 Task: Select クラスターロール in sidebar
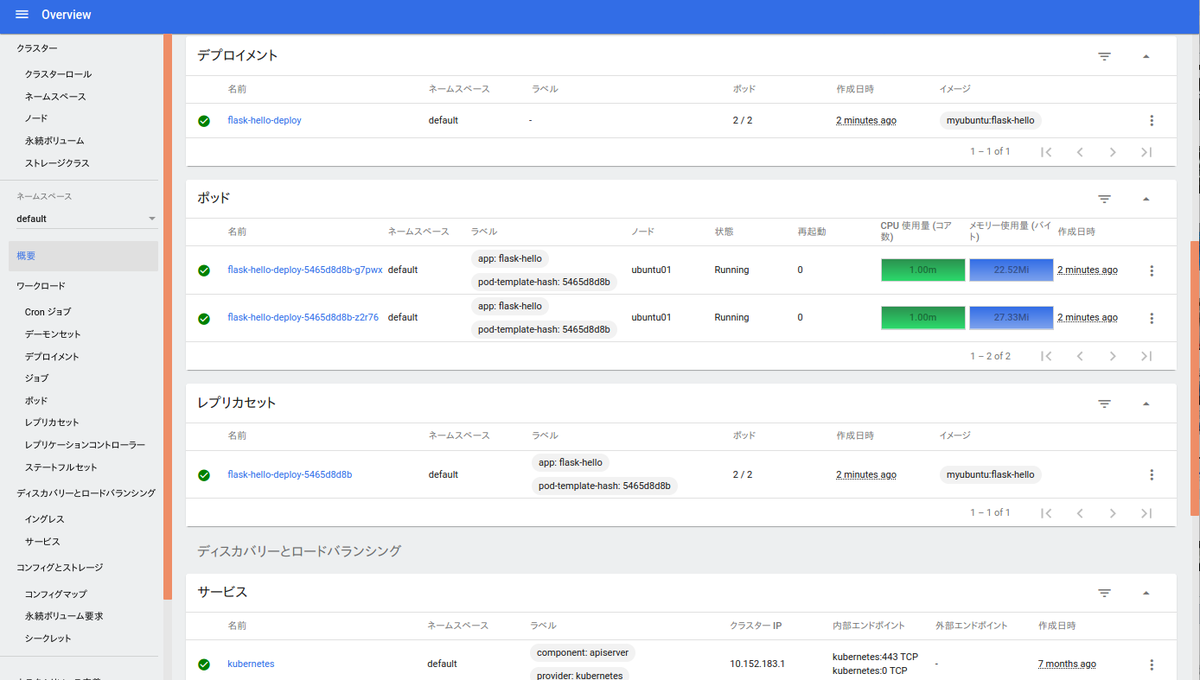[x=58, y=75]
